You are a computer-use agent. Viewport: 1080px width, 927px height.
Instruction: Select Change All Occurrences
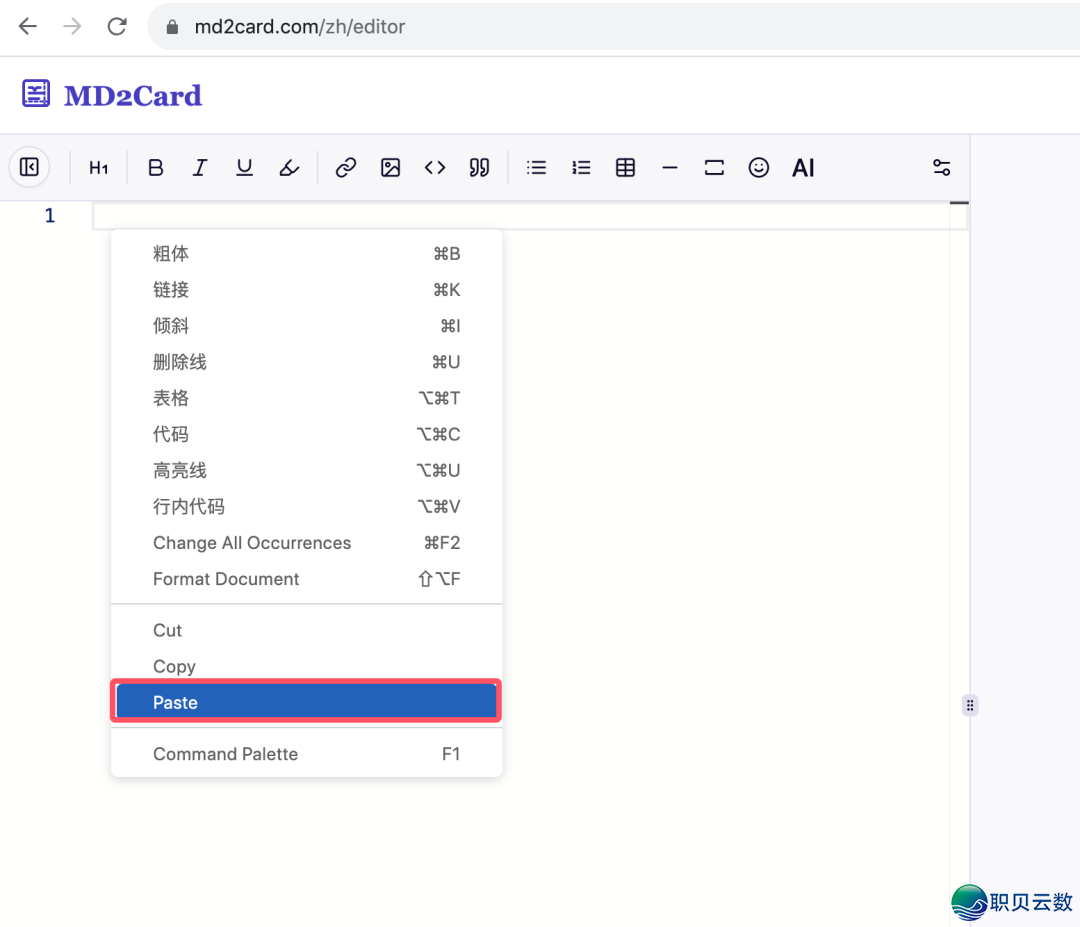point(307,543)
